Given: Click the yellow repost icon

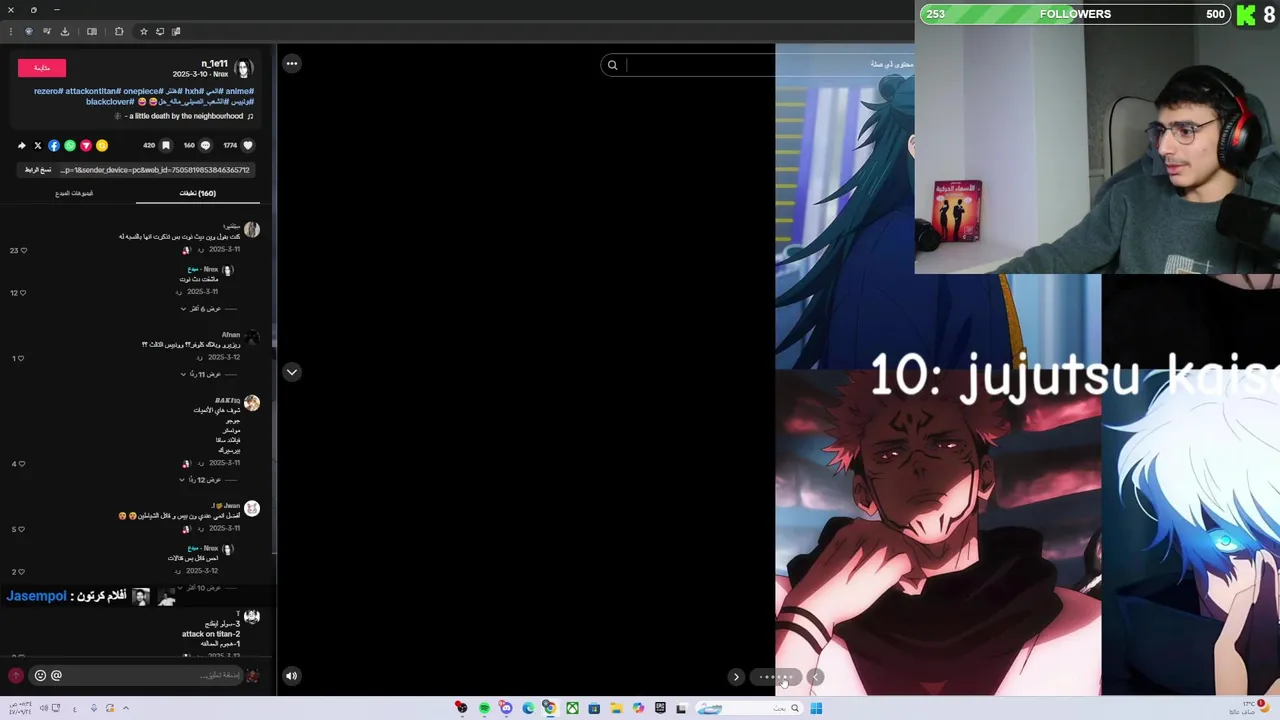Looking at the screenshot, I should tap(102, 146).
